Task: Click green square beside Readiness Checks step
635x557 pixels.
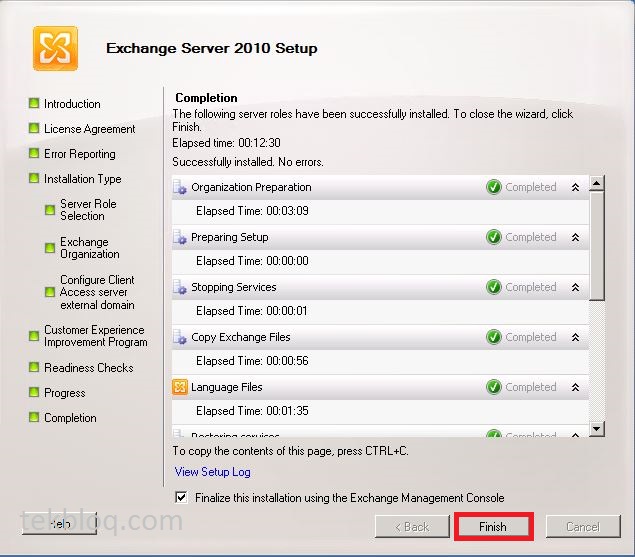Action: 34,367
